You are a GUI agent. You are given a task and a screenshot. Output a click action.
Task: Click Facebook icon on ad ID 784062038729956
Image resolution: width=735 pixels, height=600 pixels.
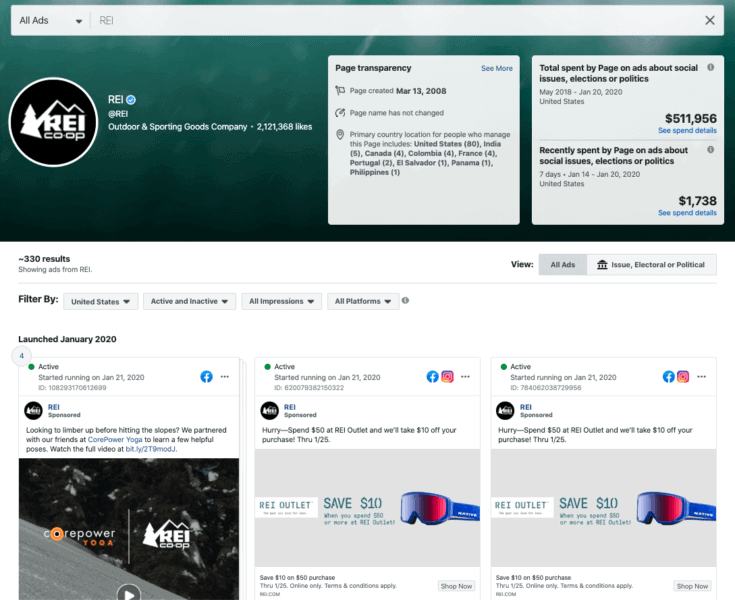[x=669, y=376]
